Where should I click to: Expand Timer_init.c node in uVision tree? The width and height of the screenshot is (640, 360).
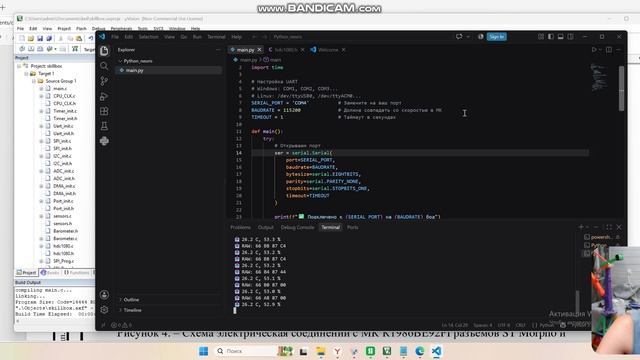(x=41, y=111)
